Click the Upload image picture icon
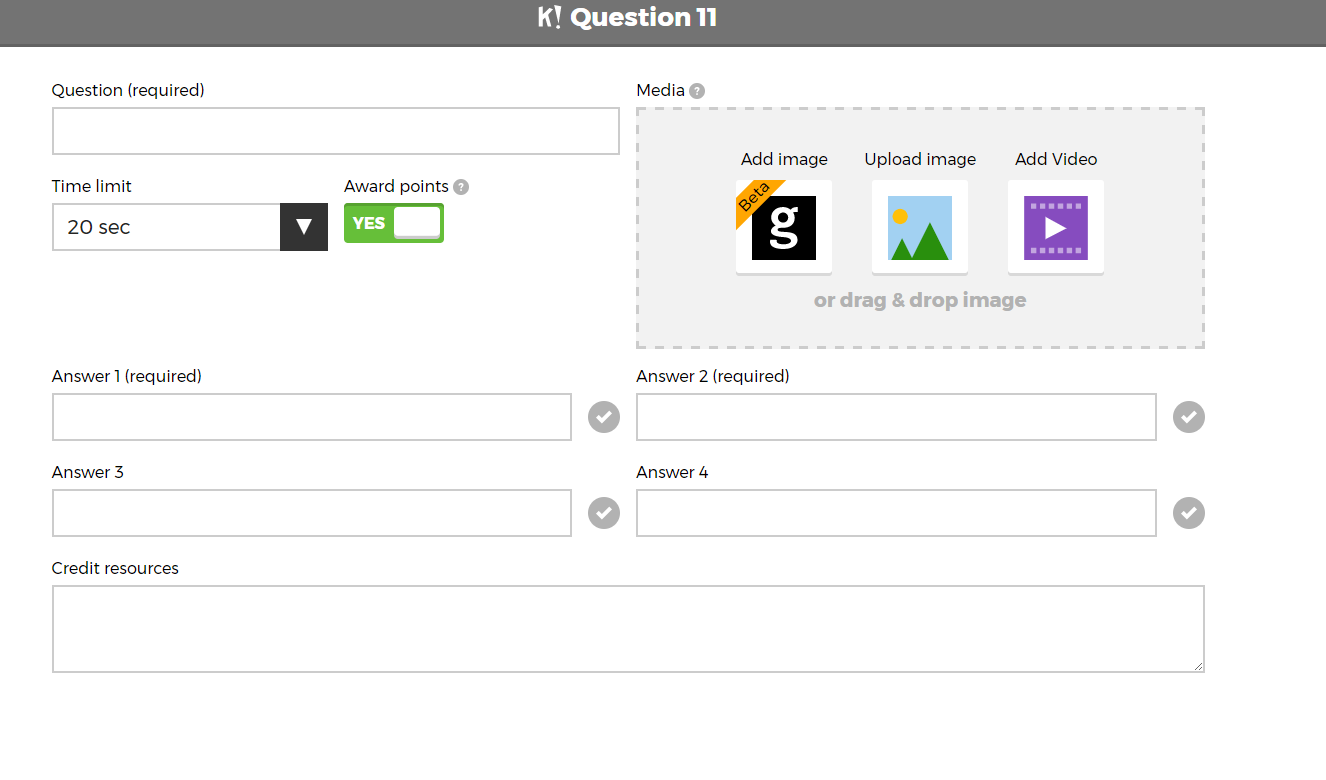Screen dimensions: 1326x780 (920, 227)
